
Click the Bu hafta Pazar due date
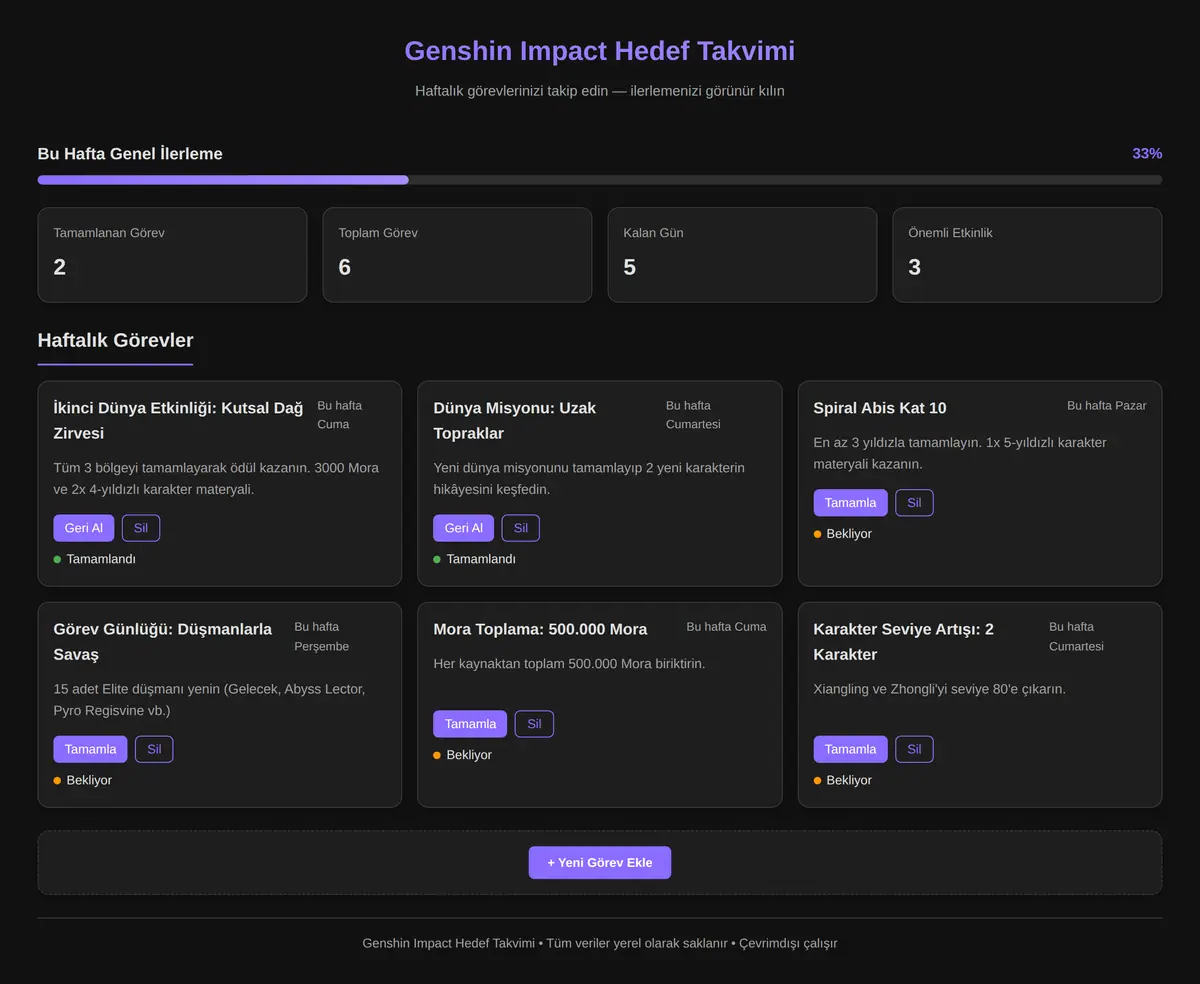[1107, 406]
